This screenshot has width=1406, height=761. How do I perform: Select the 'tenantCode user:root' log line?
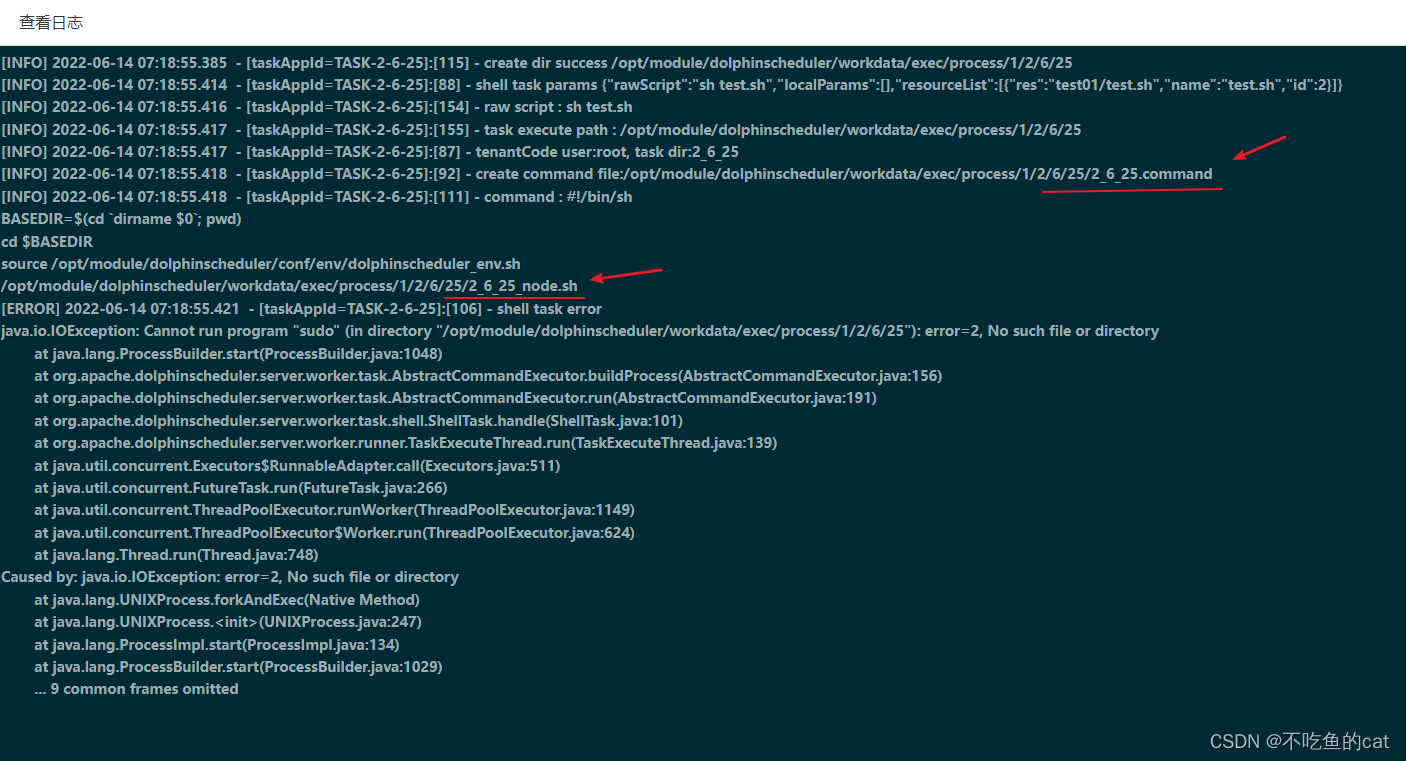click(x=370, y=152)
